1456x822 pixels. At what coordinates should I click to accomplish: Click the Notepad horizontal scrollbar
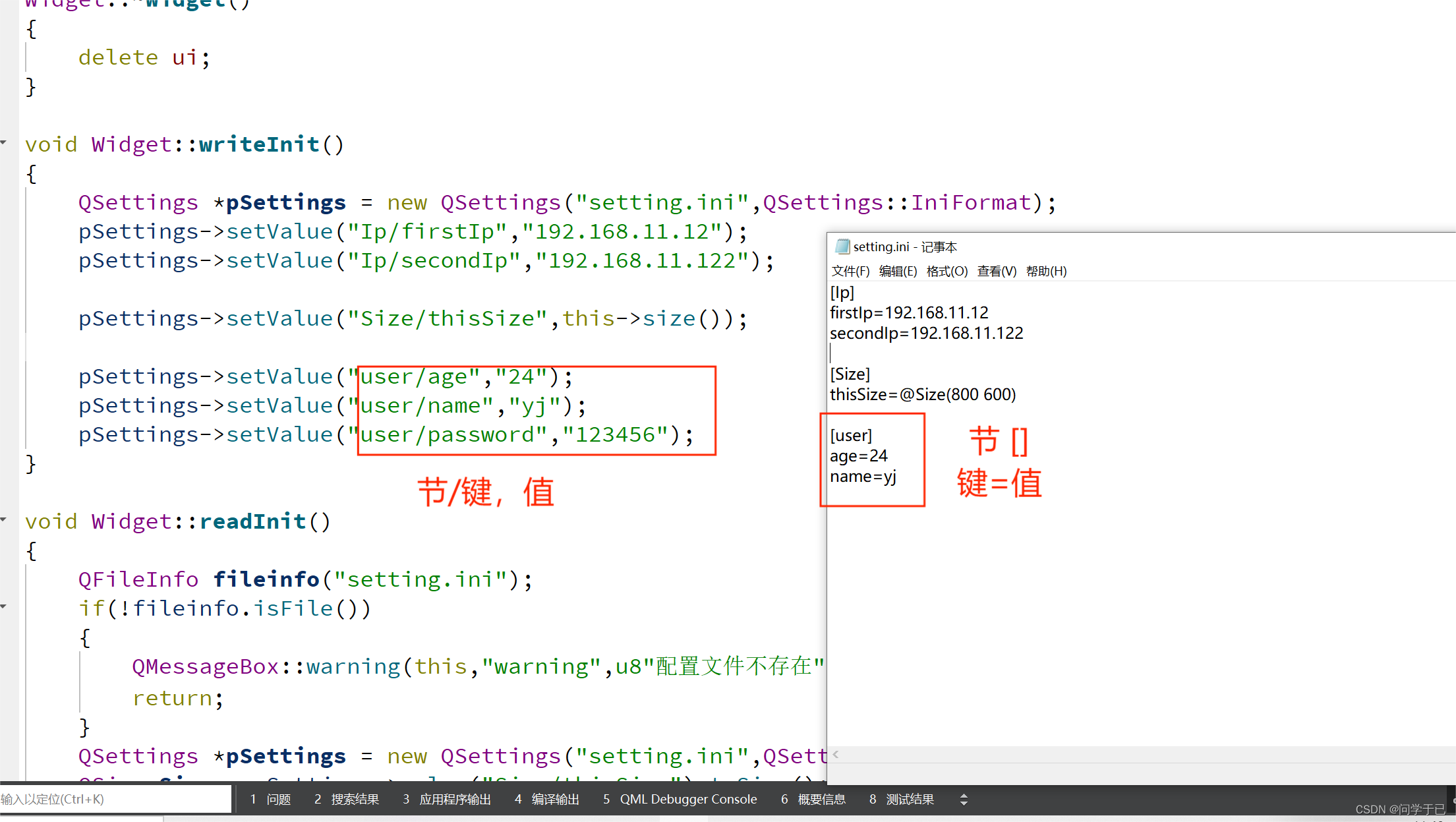(1121, 754)
